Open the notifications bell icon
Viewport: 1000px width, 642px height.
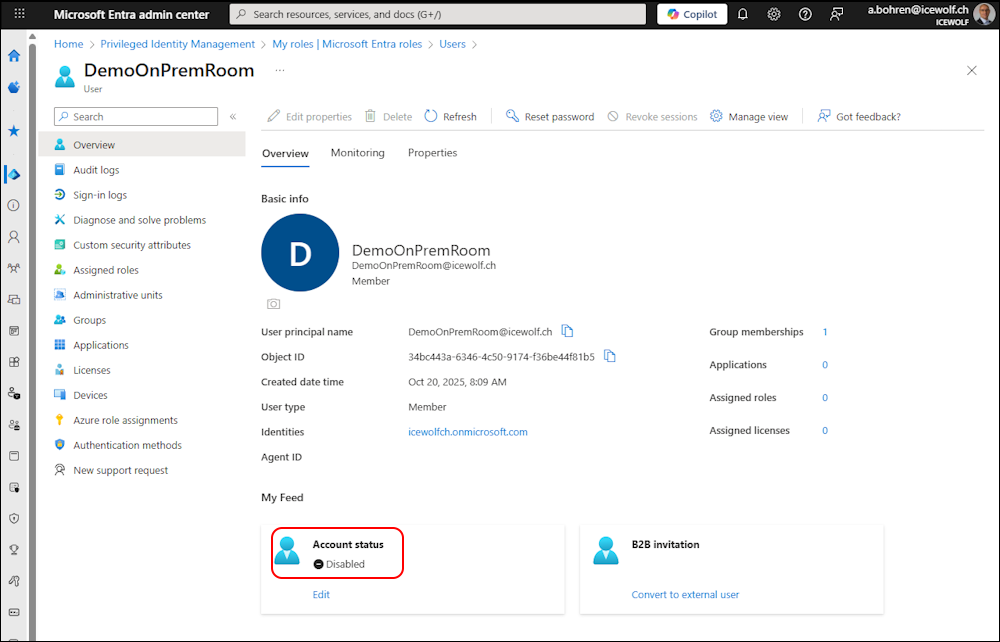tap(742, 14)
